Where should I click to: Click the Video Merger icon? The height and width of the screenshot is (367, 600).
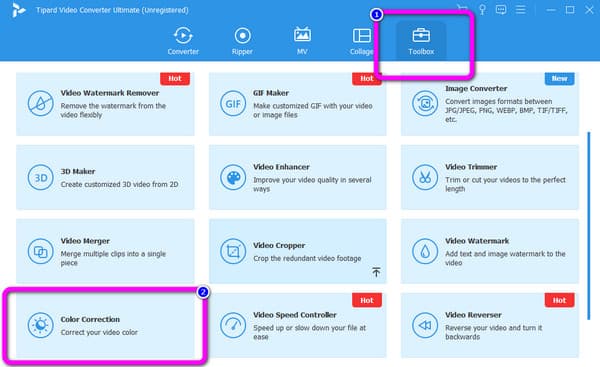40,251
